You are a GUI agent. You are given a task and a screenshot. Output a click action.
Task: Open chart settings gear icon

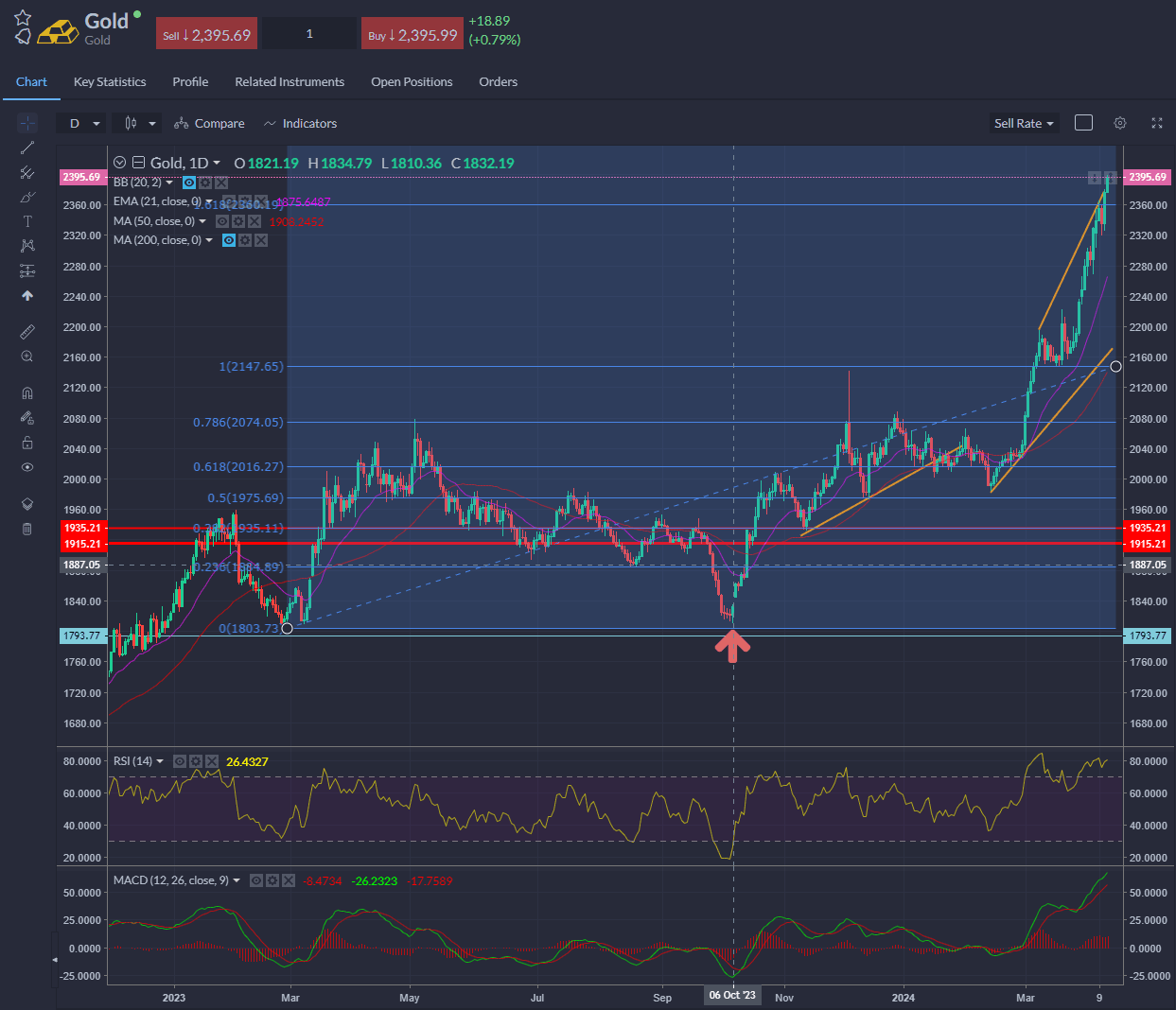(x=1120, y=123)
